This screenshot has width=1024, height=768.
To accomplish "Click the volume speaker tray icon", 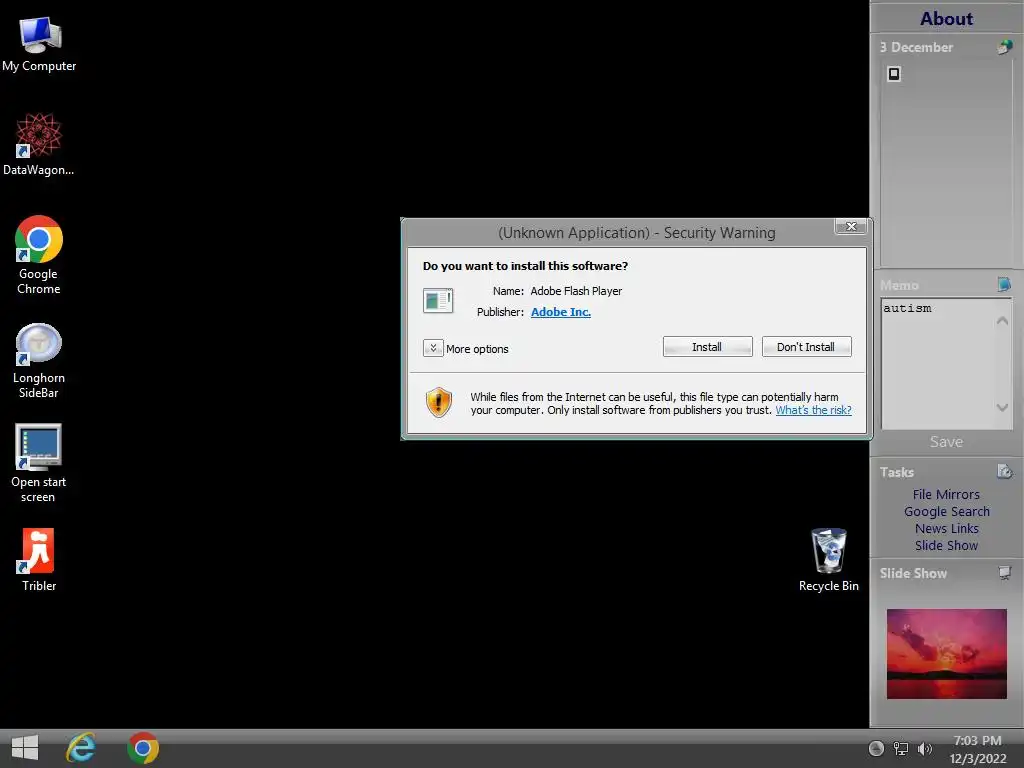I will click(x=924, y=749).
